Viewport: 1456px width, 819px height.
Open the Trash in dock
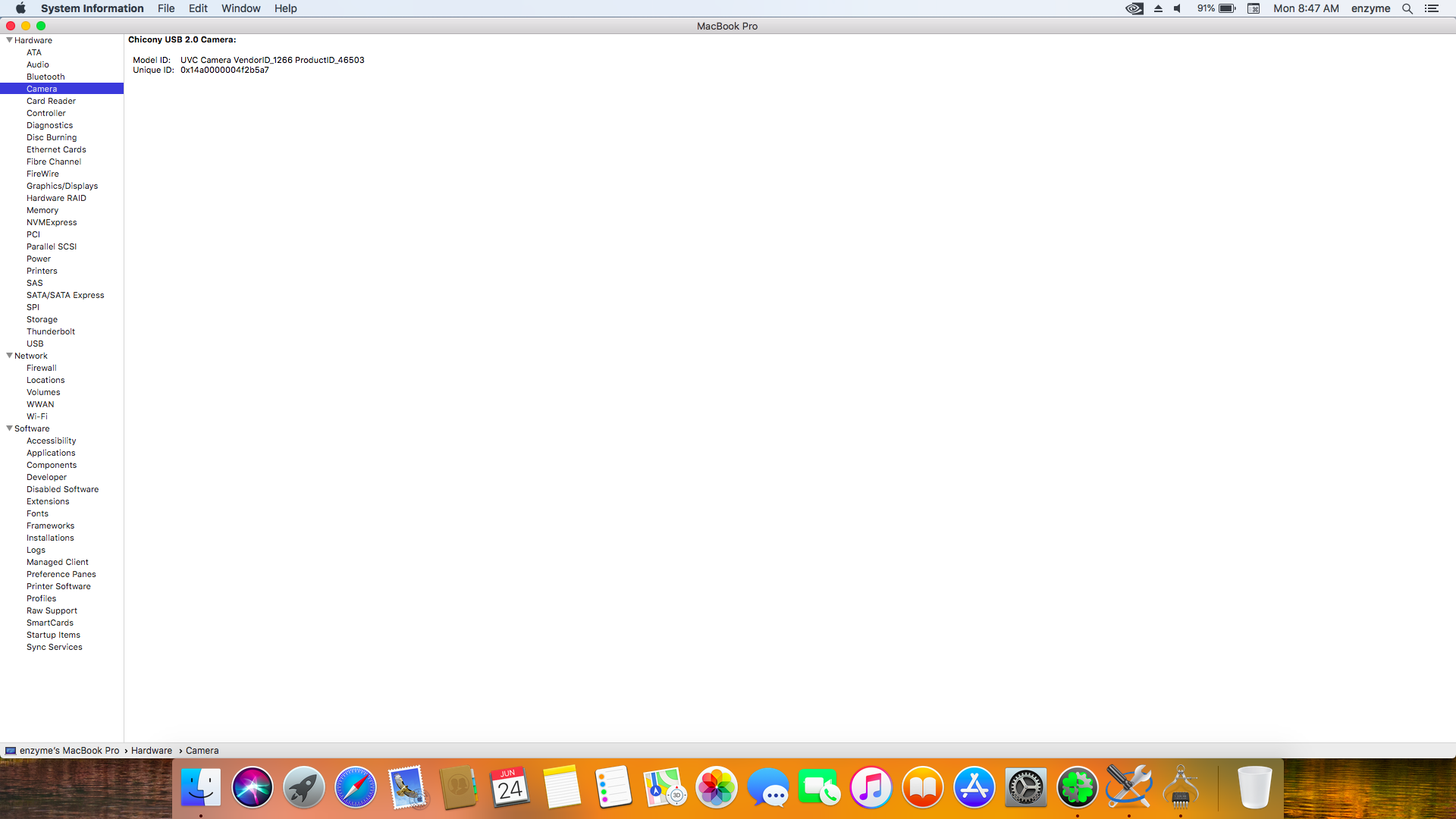(1254, 788)
